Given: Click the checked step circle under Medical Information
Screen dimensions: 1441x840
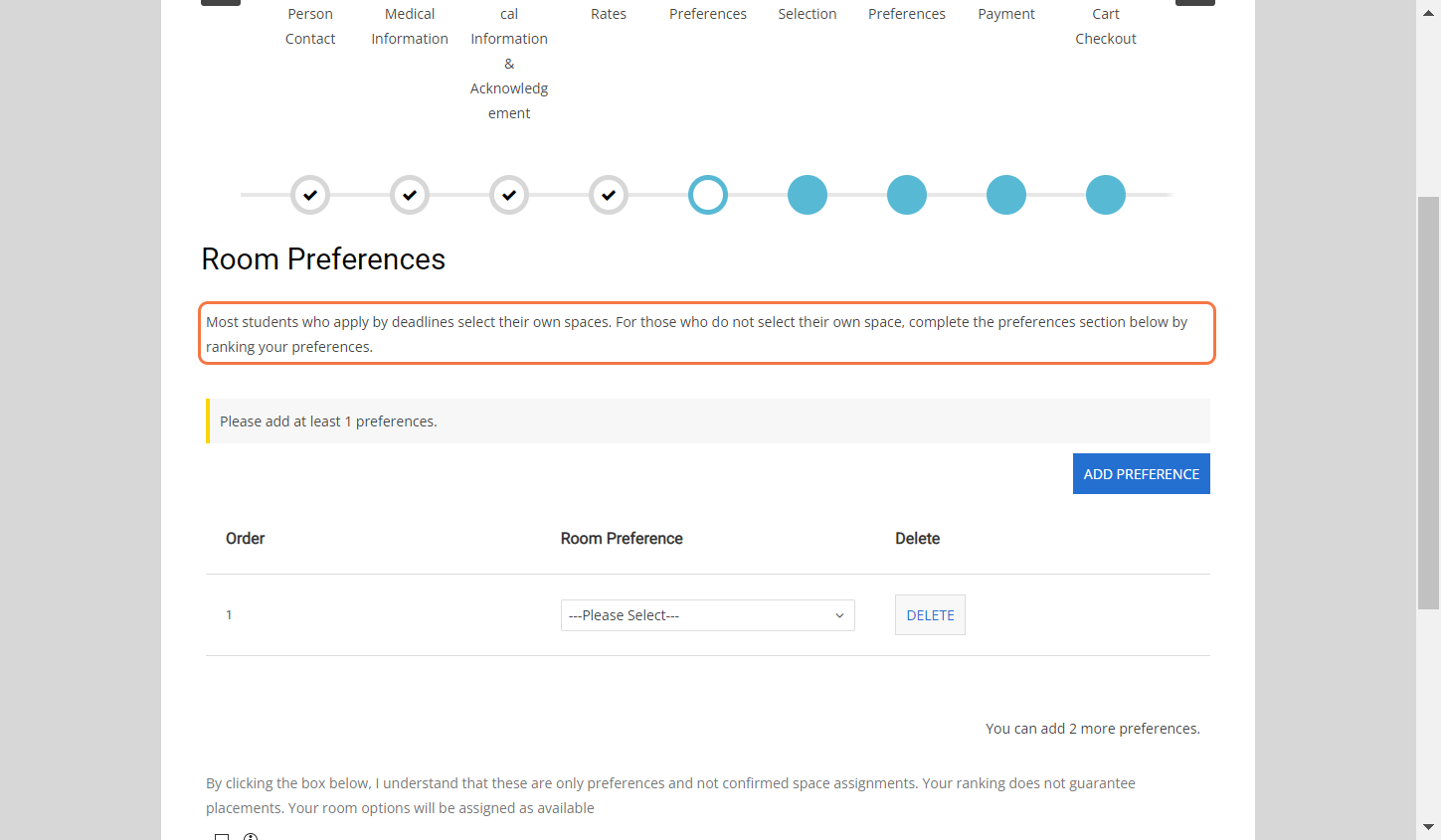Looking at the screenshot, I should (x=410, y=195).
